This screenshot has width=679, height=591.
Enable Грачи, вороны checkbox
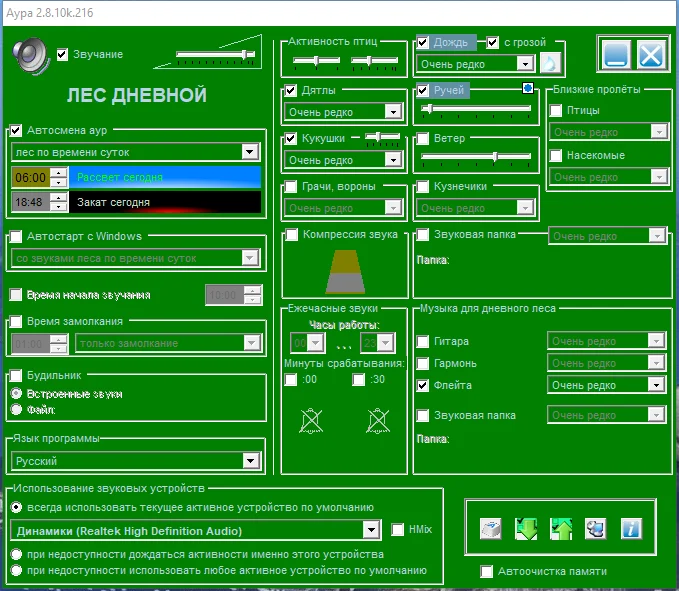(x=291, y=187)
